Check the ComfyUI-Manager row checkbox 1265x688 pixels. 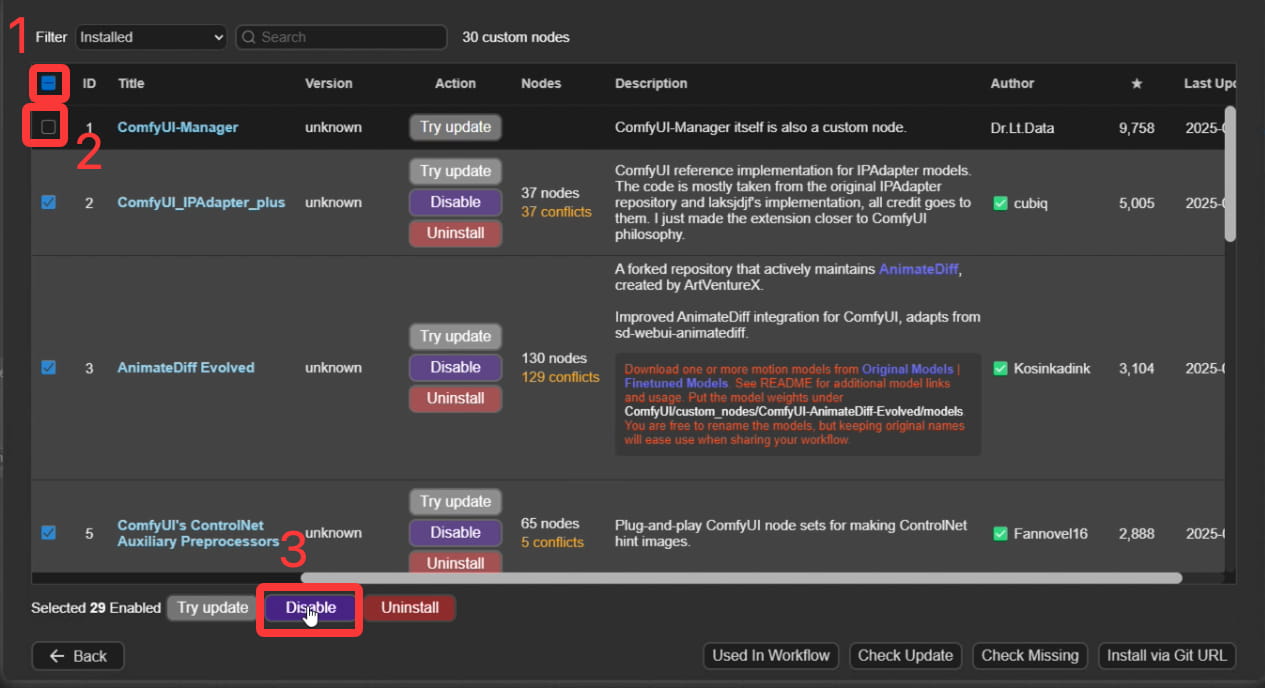click(48, 127)
